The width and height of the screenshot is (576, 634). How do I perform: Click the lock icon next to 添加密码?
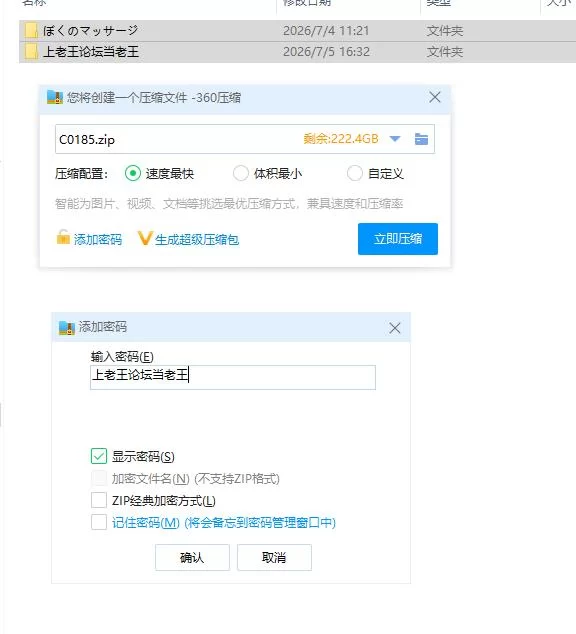click(x=63, y=238)
